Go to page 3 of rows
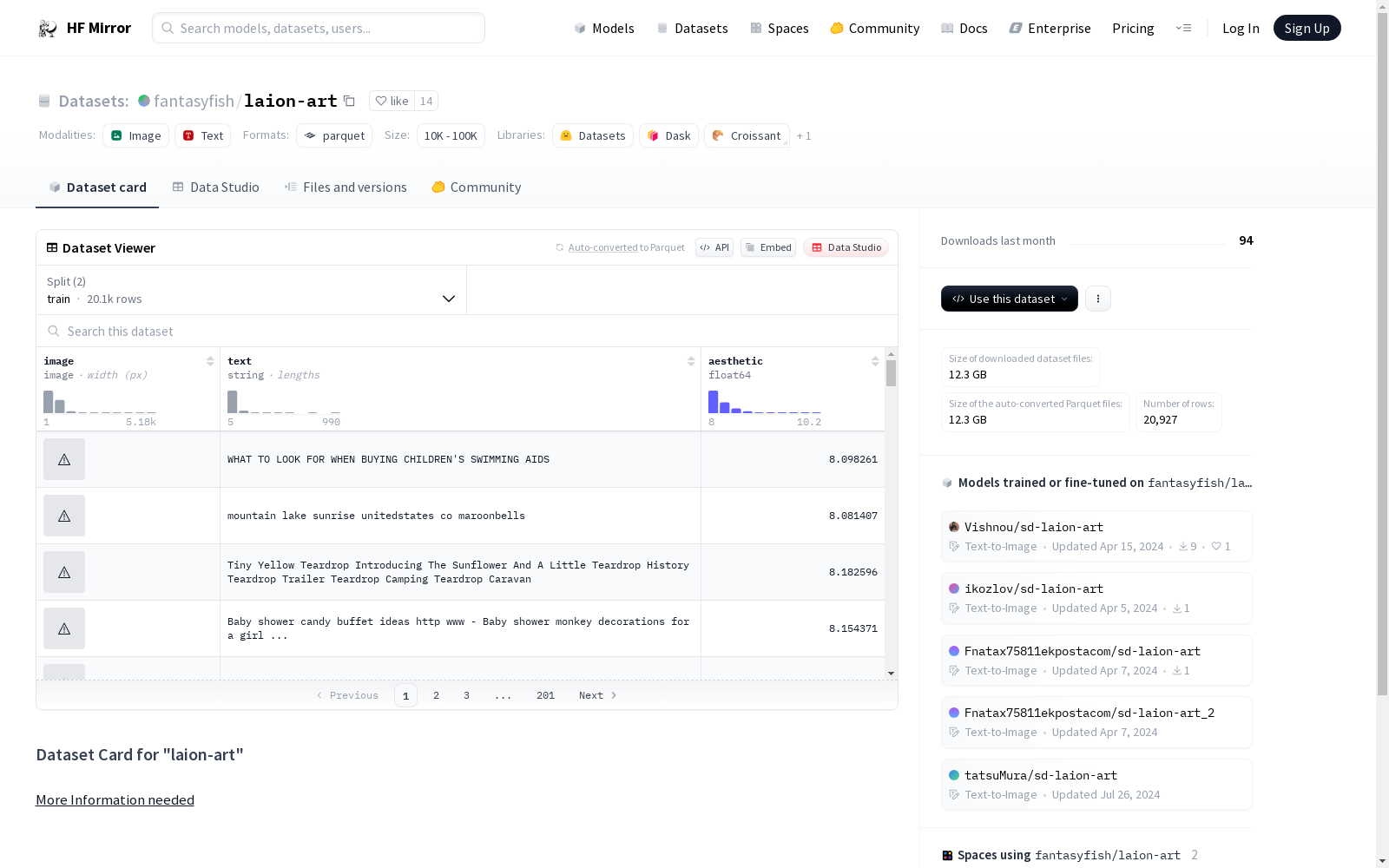 [x=467, y=695]
